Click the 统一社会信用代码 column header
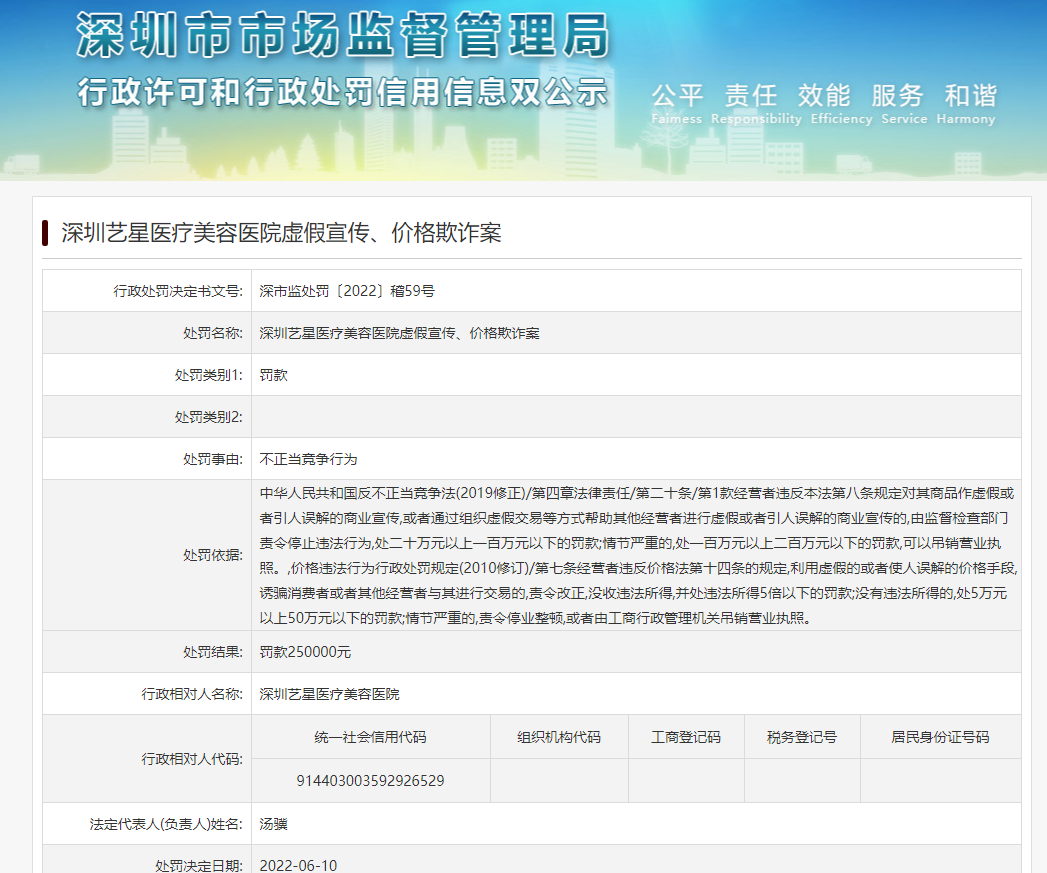Screen dimensions: 1047x873 click(370, 737)
